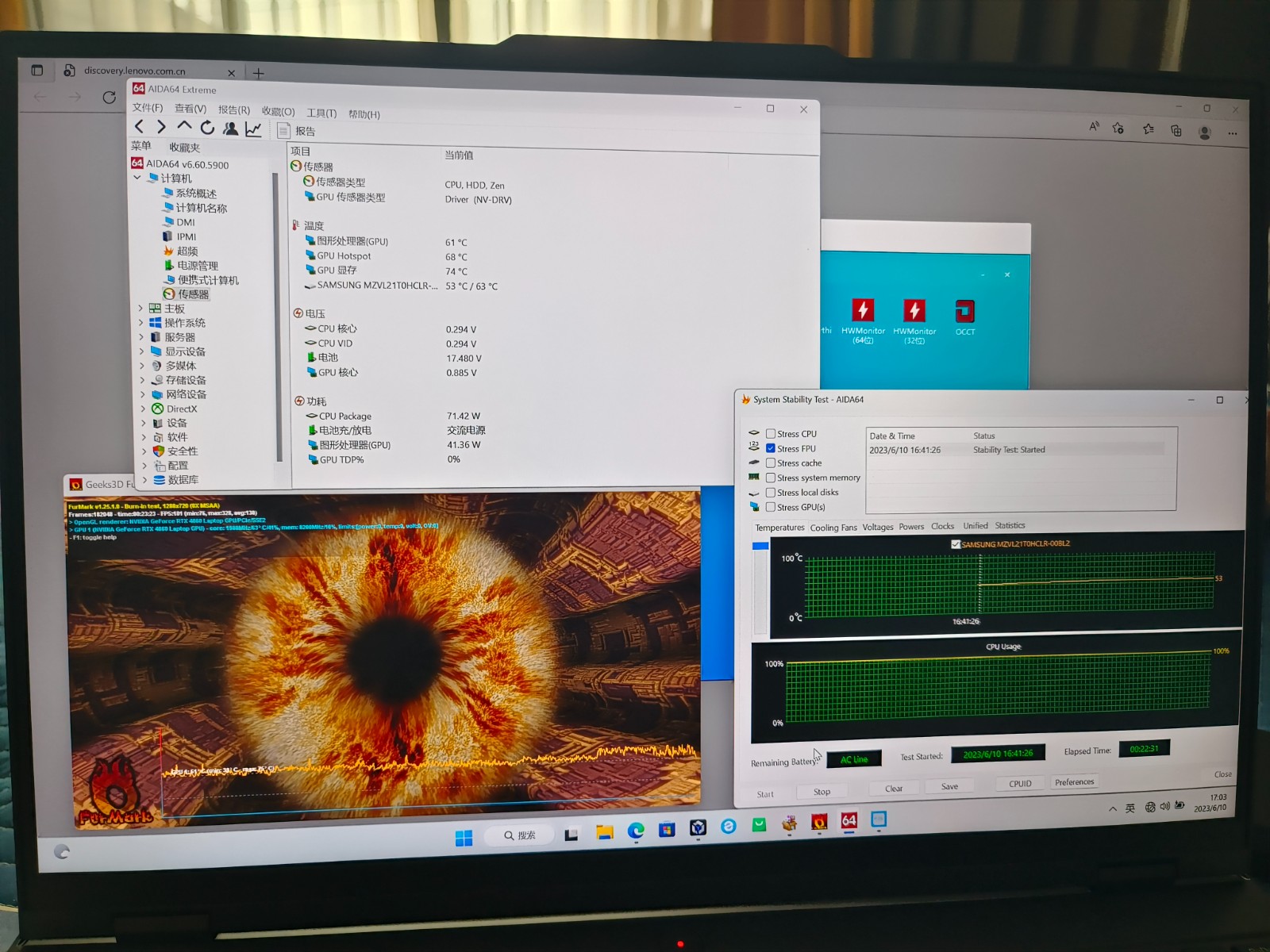The height and width of the screenshot is (952, 1270).
Task: Expand the 多媒体 tree node
Action: (143, 365)
